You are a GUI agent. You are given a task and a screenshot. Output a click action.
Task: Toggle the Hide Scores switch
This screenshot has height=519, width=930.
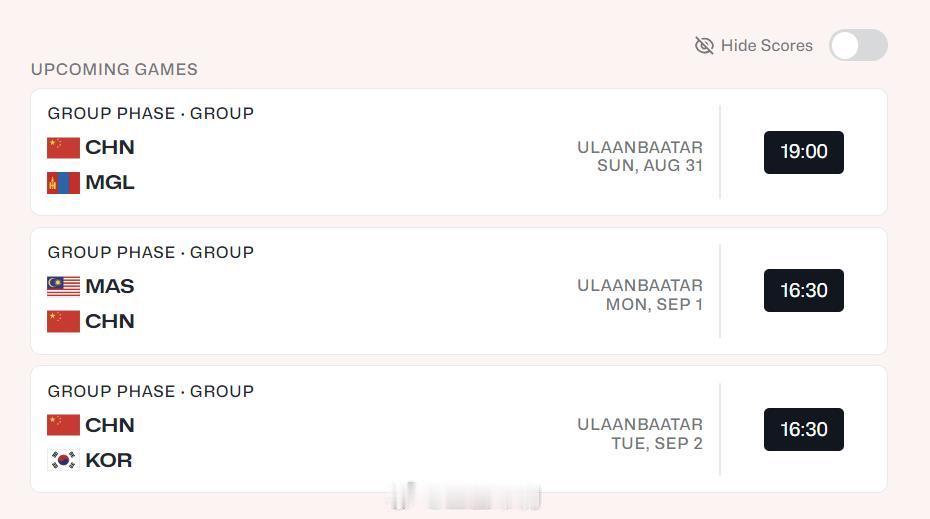tap(858, 45)
